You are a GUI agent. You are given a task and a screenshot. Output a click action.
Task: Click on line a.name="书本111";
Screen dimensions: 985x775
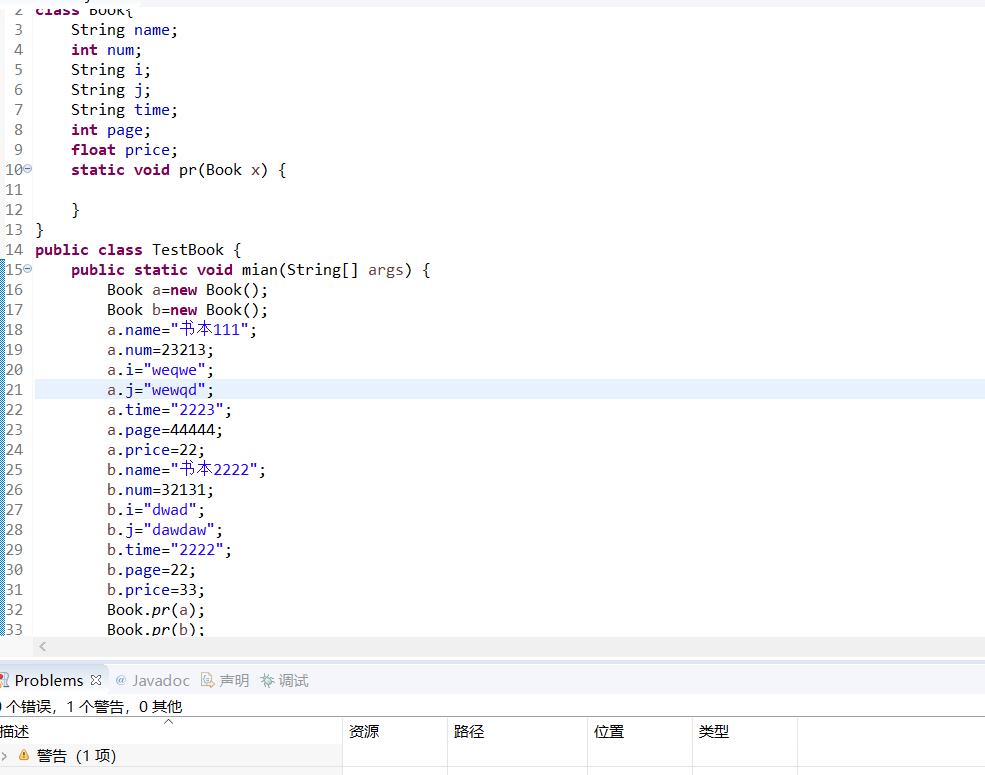pyautogui.click(x=182, y=330)
